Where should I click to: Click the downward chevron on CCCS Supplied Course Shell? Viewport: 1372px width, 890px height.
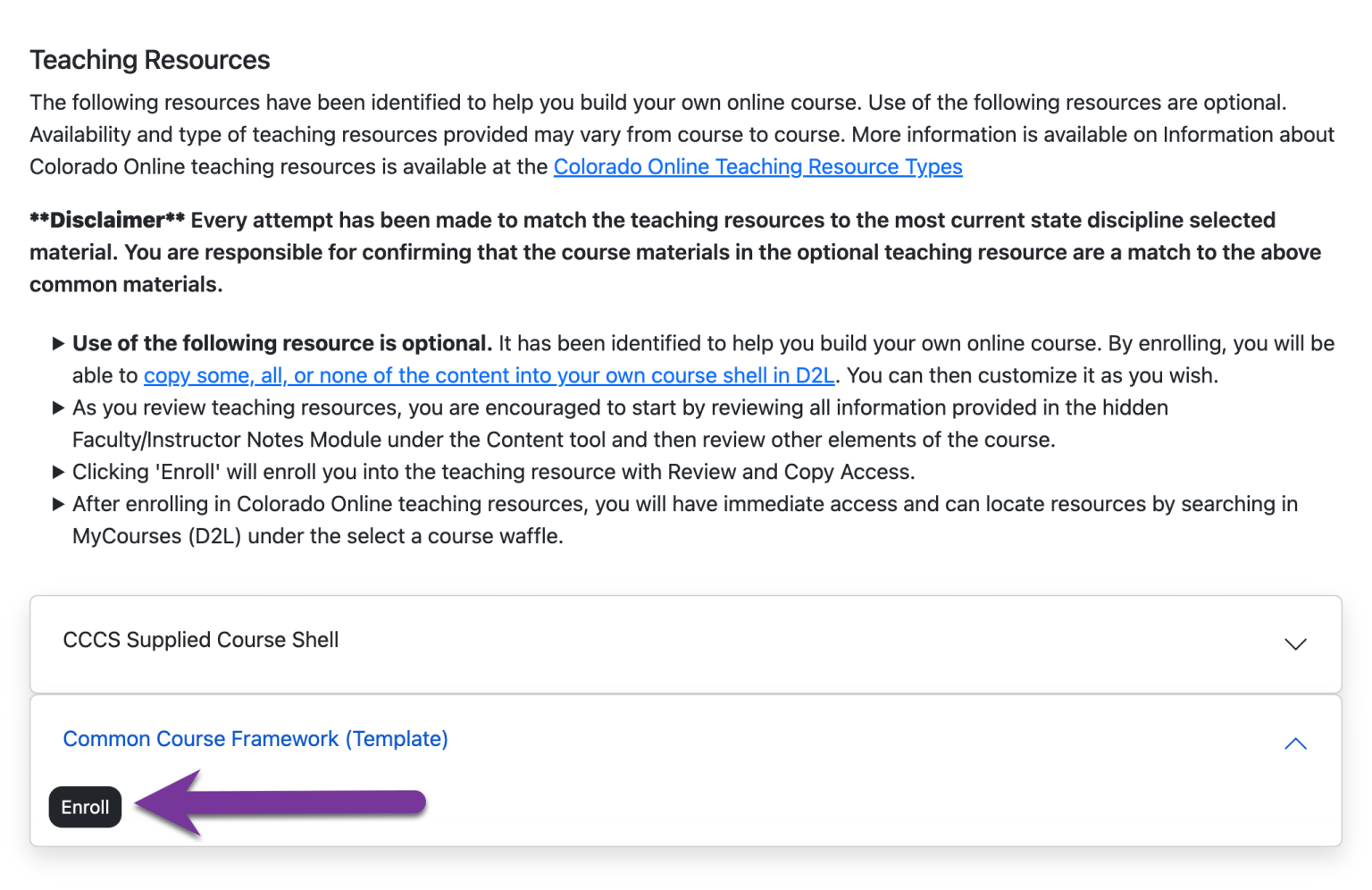tap(1294, 643)
